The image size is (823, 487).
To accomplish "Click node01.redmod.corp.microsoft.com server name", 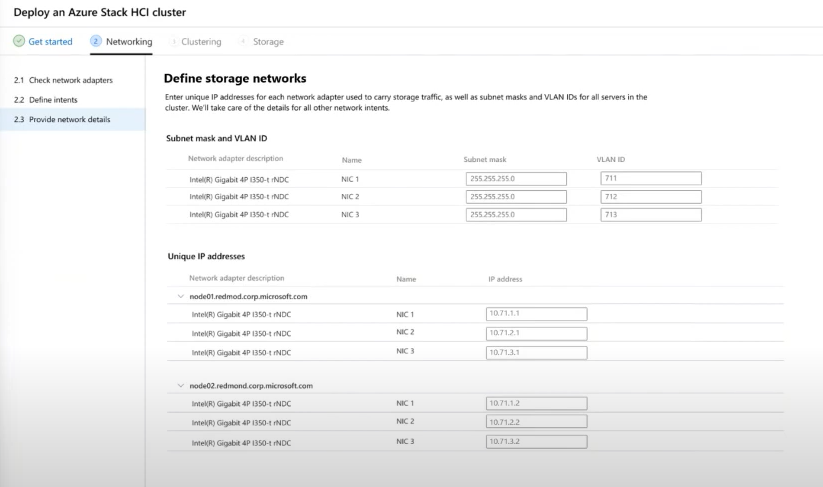I will point(248,297).
